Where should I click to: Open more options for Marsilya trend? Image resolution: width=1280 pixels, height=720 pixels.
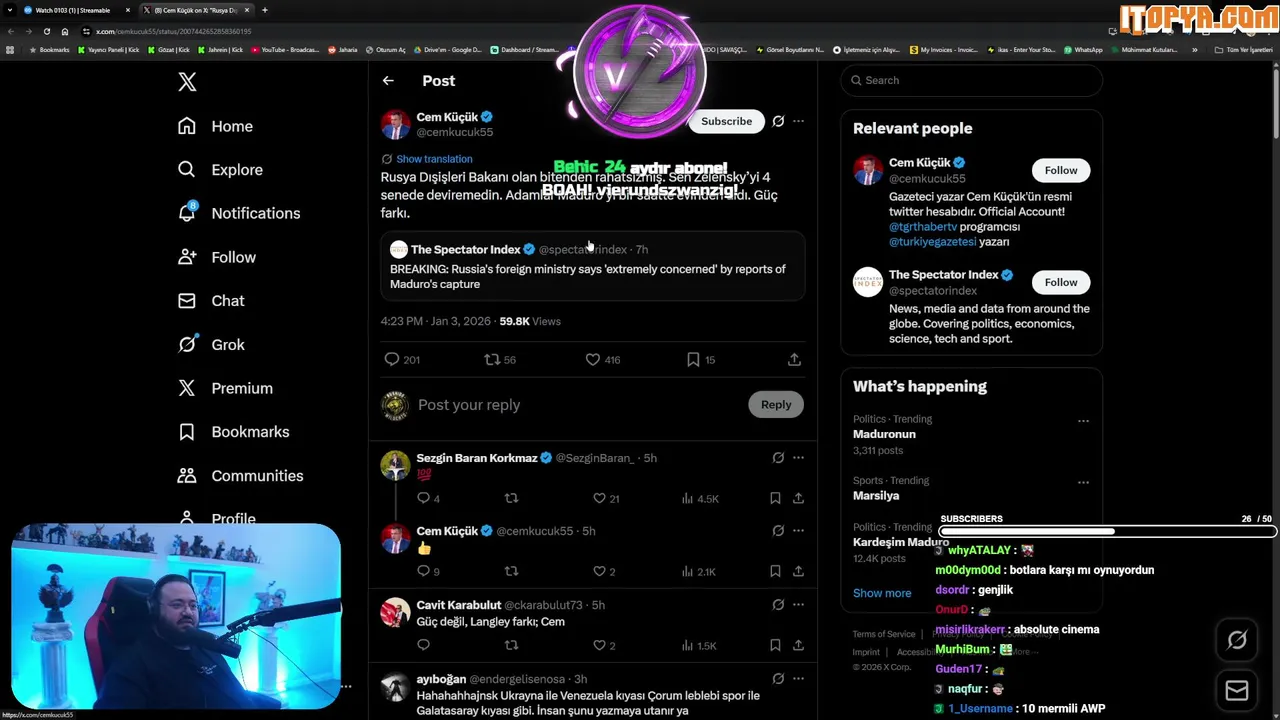point(1083,482)
